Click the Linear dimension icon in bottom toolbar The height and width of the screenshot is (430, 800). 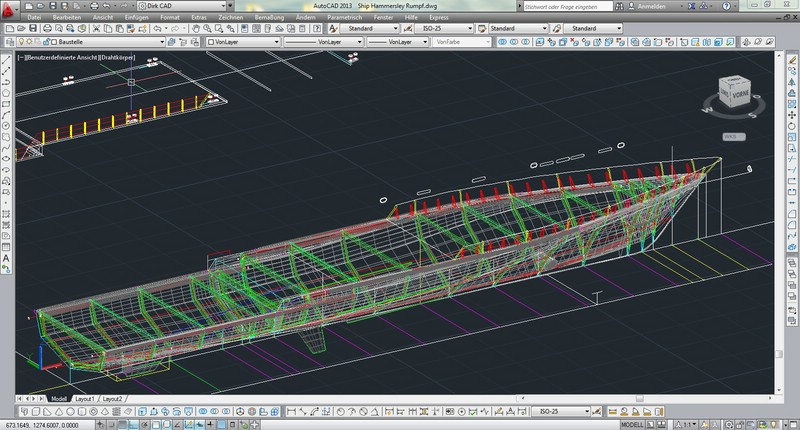(291, 411)
